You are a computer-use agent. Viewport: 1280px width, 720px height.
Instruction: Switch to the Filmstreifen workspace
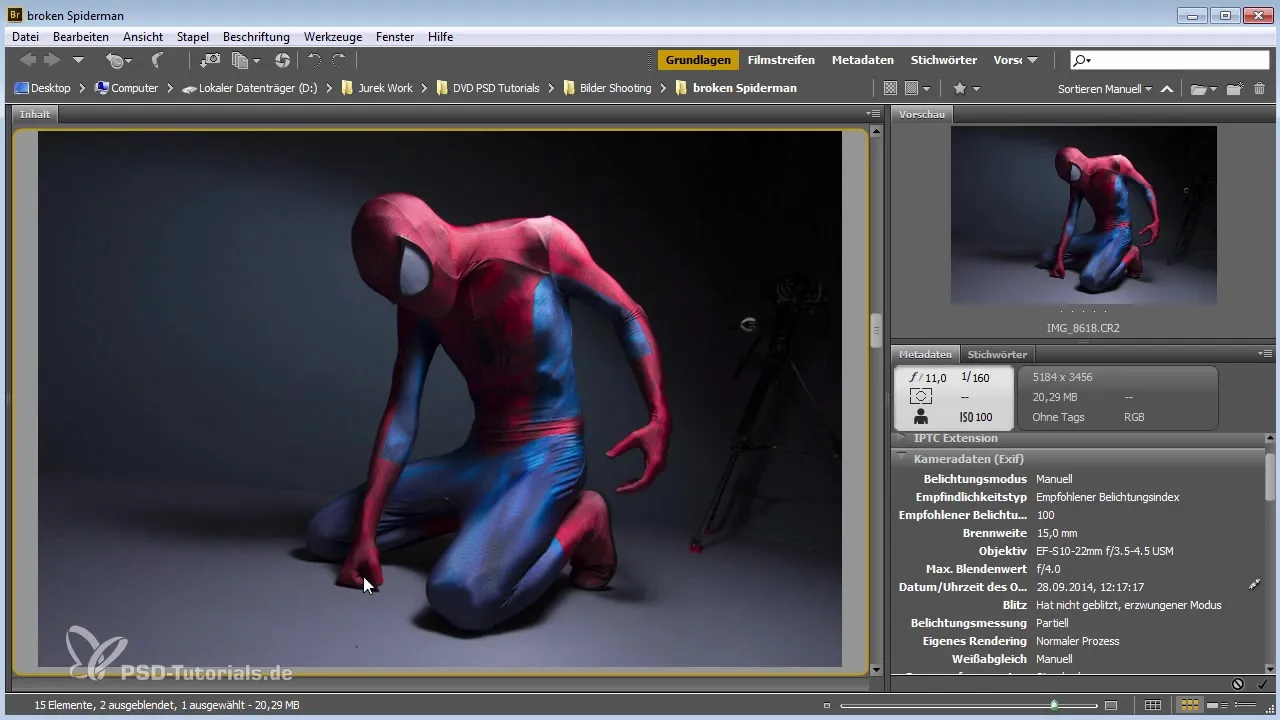781,60
